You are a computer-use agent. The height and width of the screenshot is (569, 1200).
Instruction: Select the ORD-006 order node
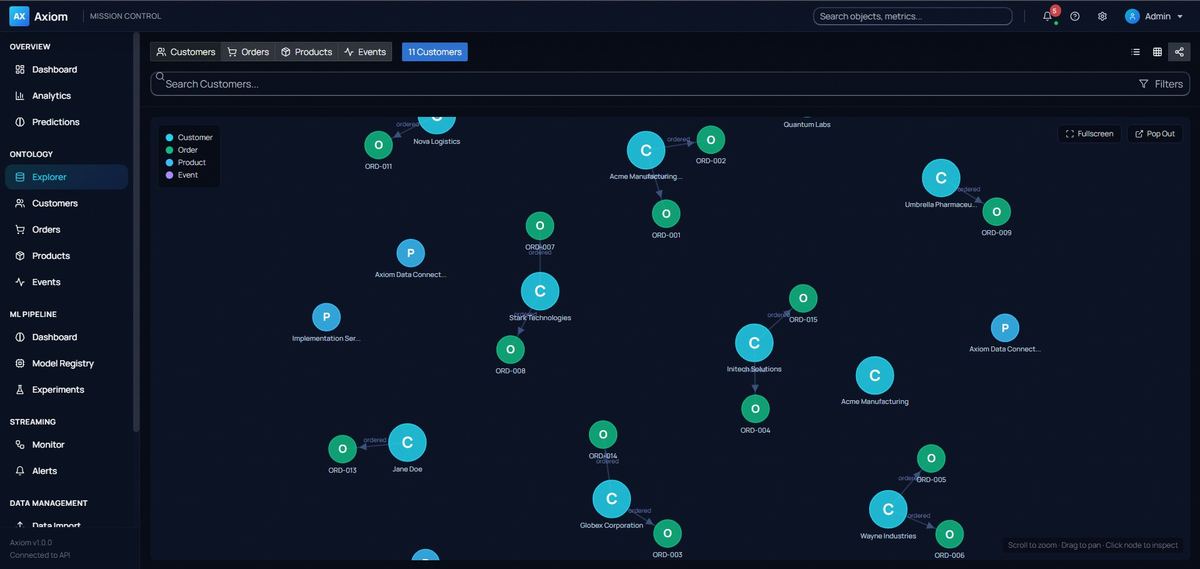click(x=949, y=535)
